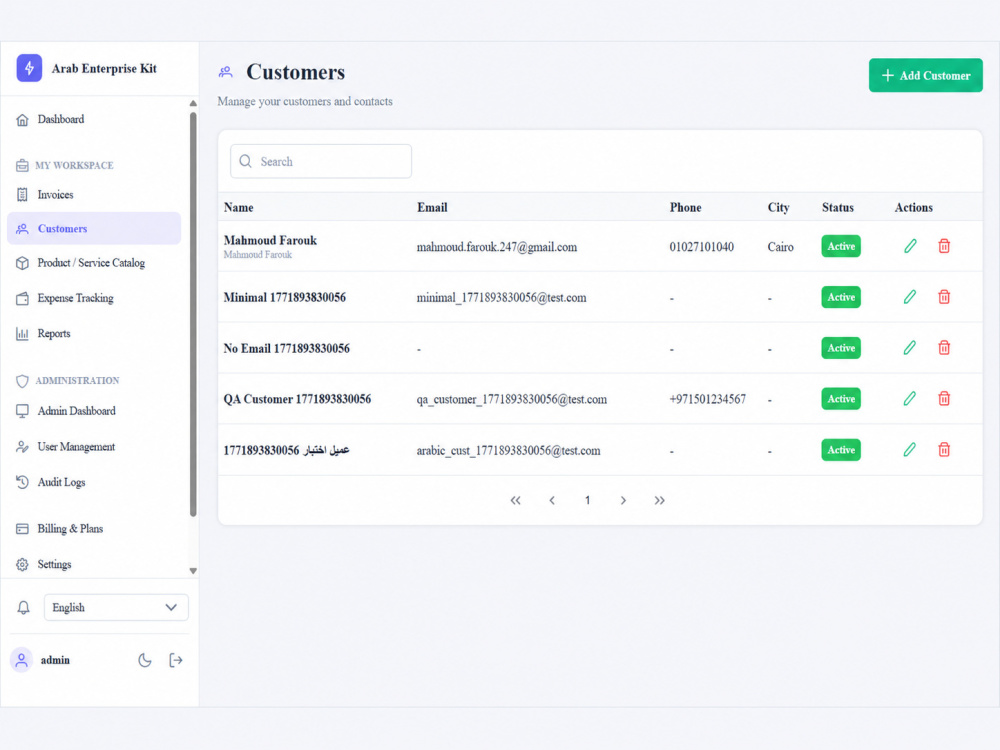Click the name Mahmoud Farouk

pos(270,240)
